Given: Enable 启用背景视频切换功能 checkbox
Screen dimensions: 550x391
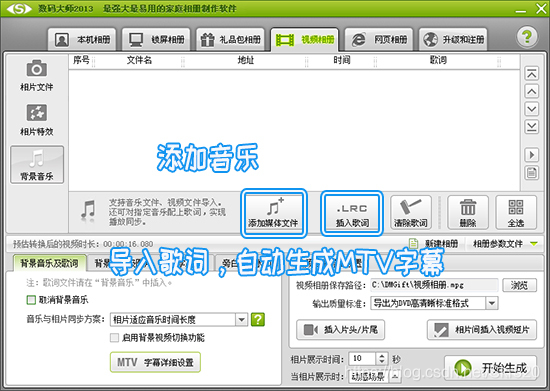Looking at the screenshot, I should [114, 337].
